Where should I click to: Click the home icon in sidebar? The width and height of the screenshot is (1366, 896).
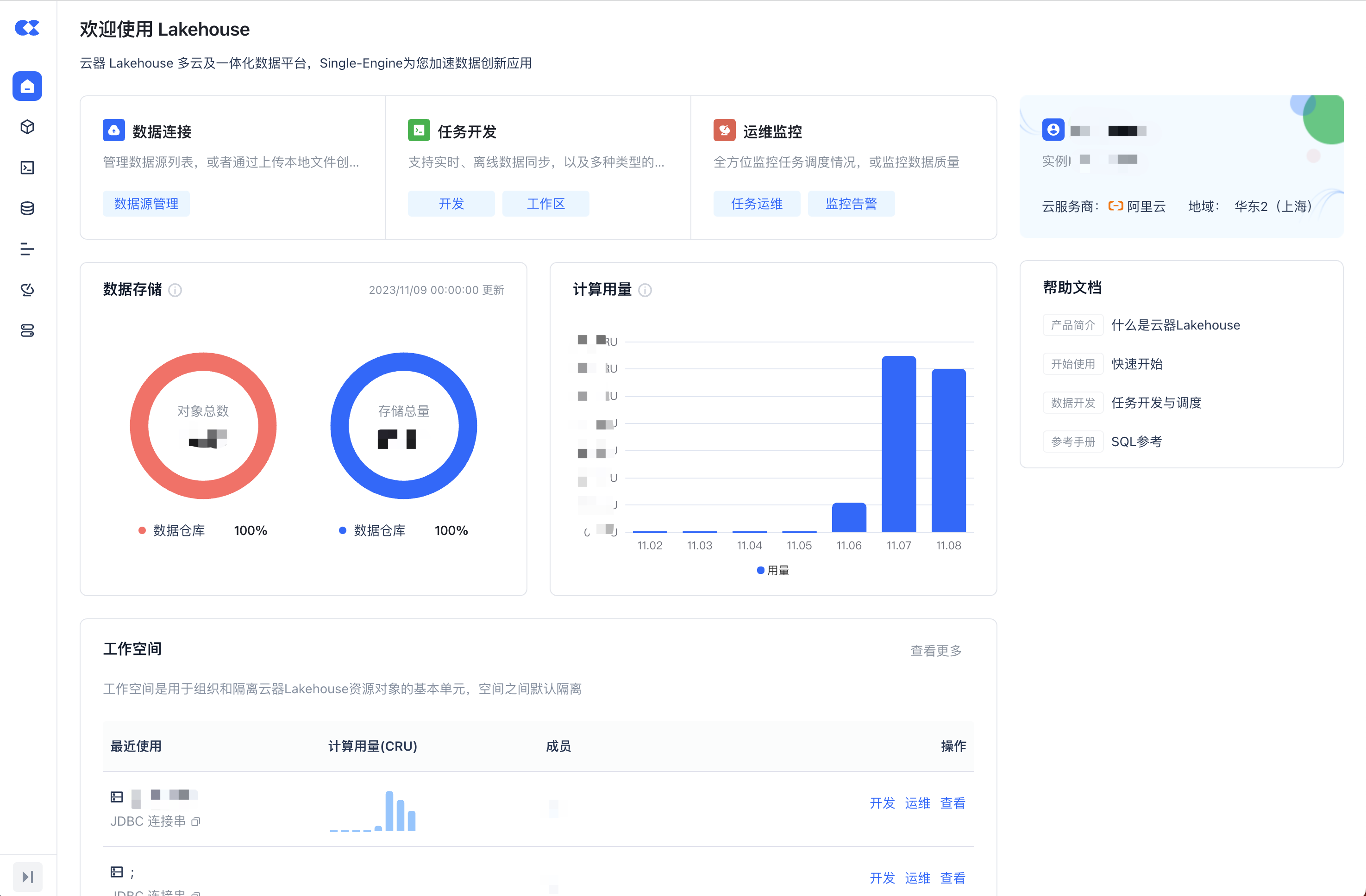pos(27,86)
